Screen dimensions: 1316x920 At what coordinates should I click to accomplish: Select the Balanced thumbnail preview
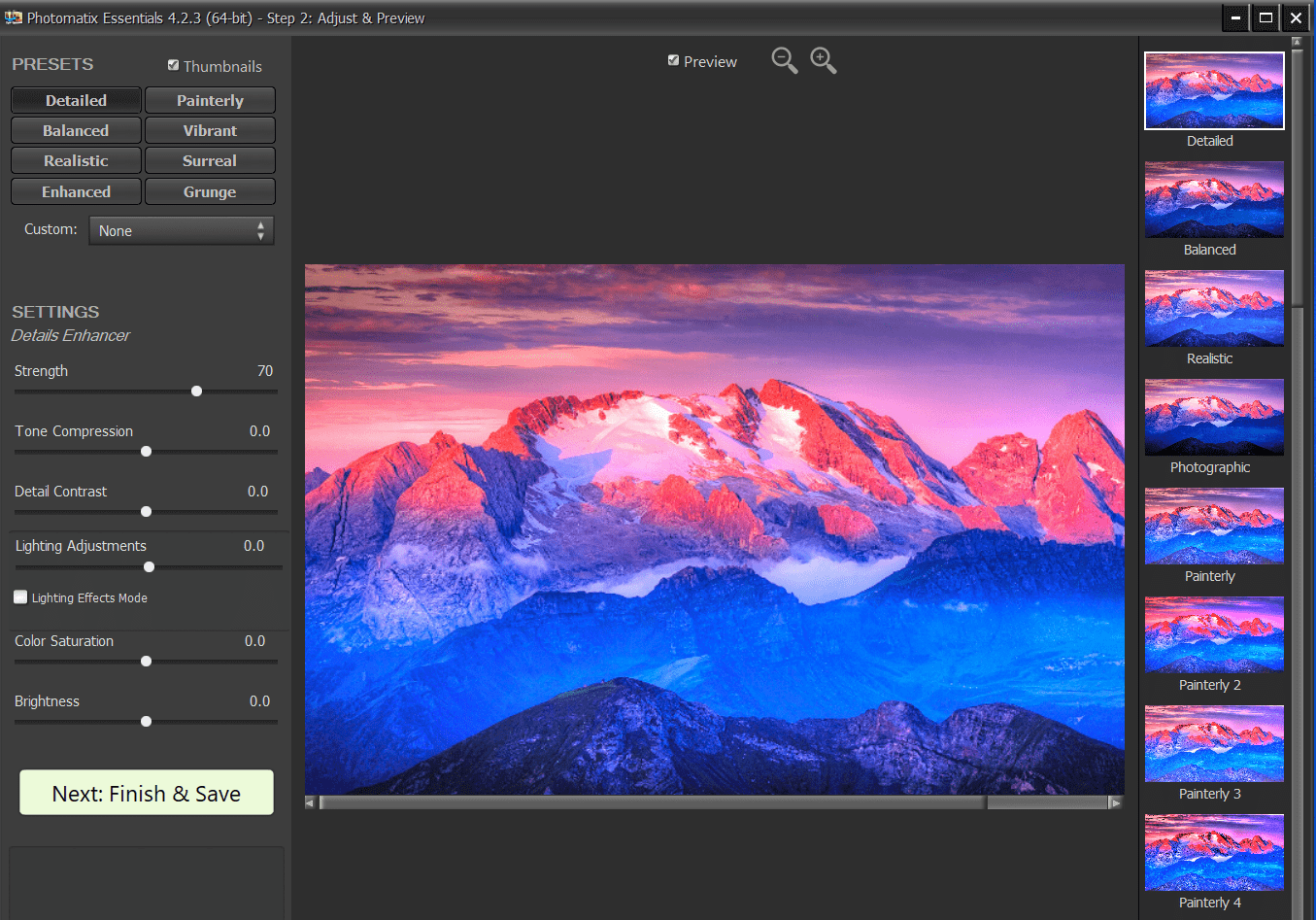click(1214, 199)
